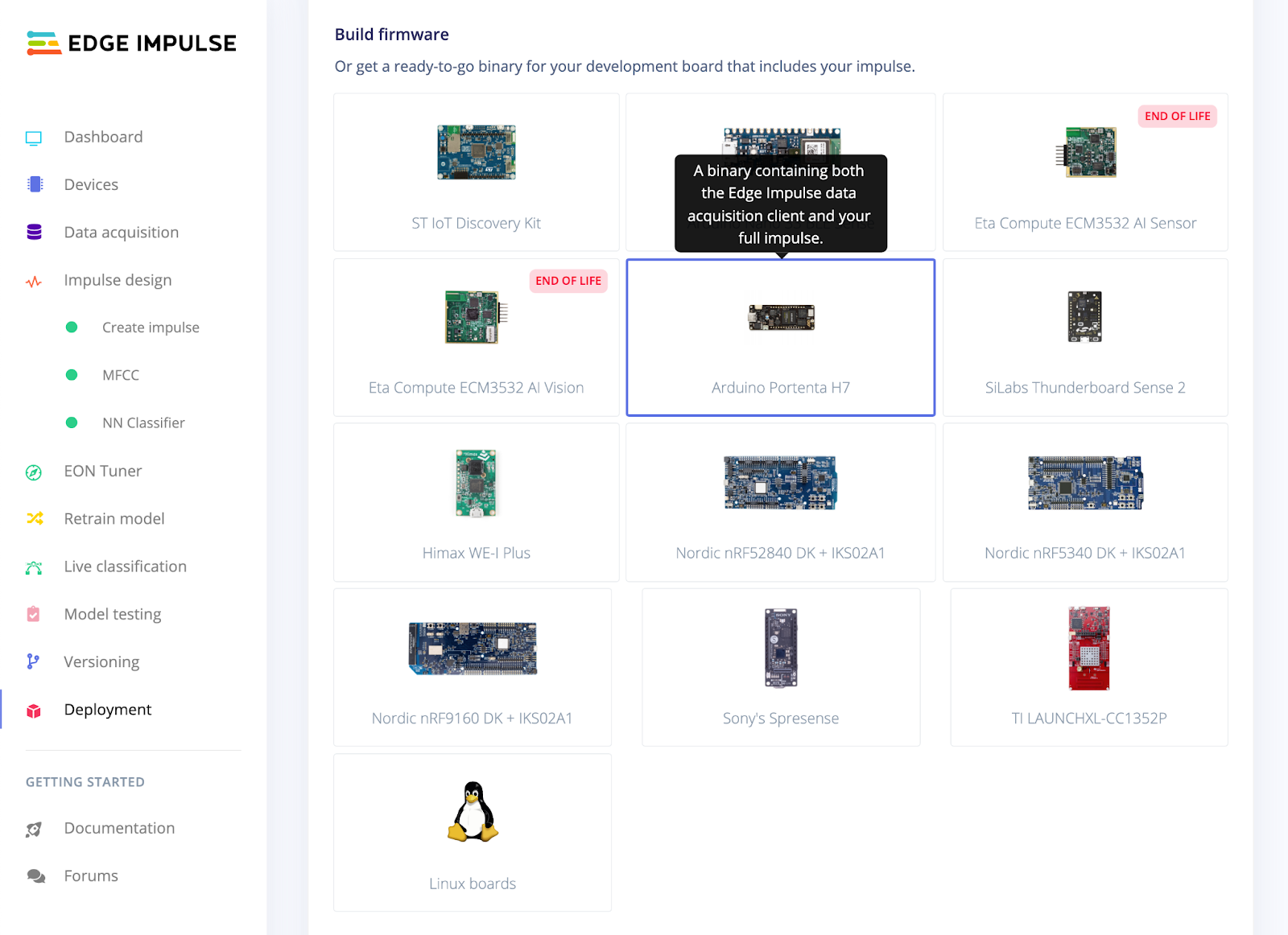Go to Live classification
1288x935 pixels.
point(126,566)
